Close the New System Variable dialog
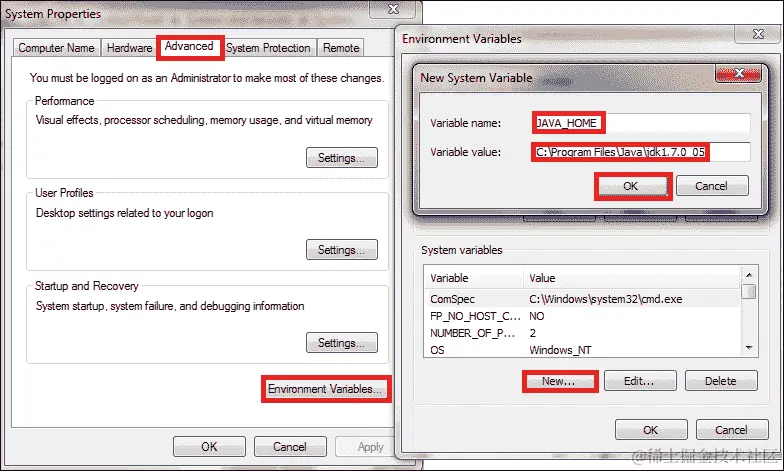 tap(738, 74)
